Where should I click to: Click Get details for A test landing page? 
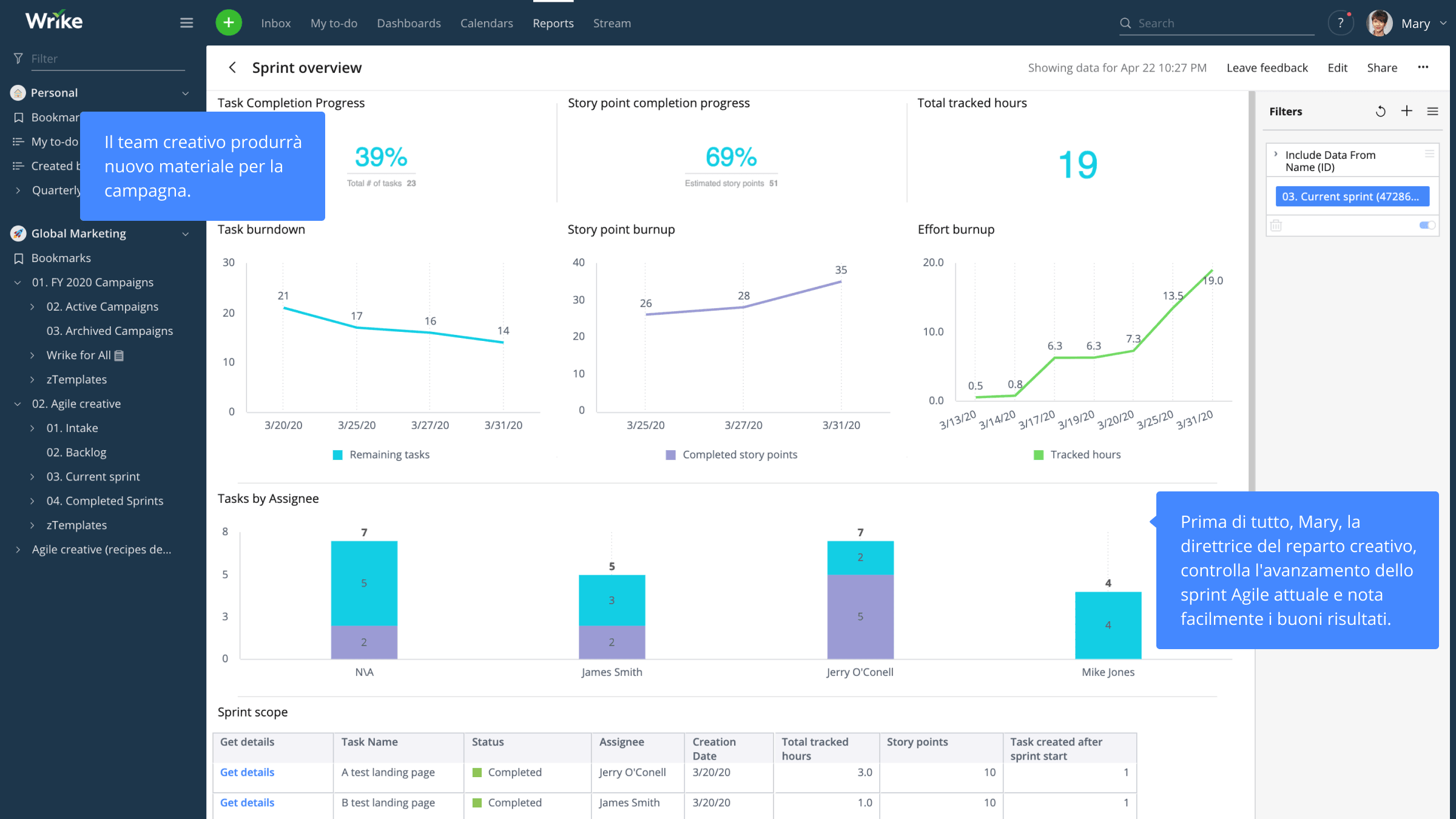click(x=247, y=772)
